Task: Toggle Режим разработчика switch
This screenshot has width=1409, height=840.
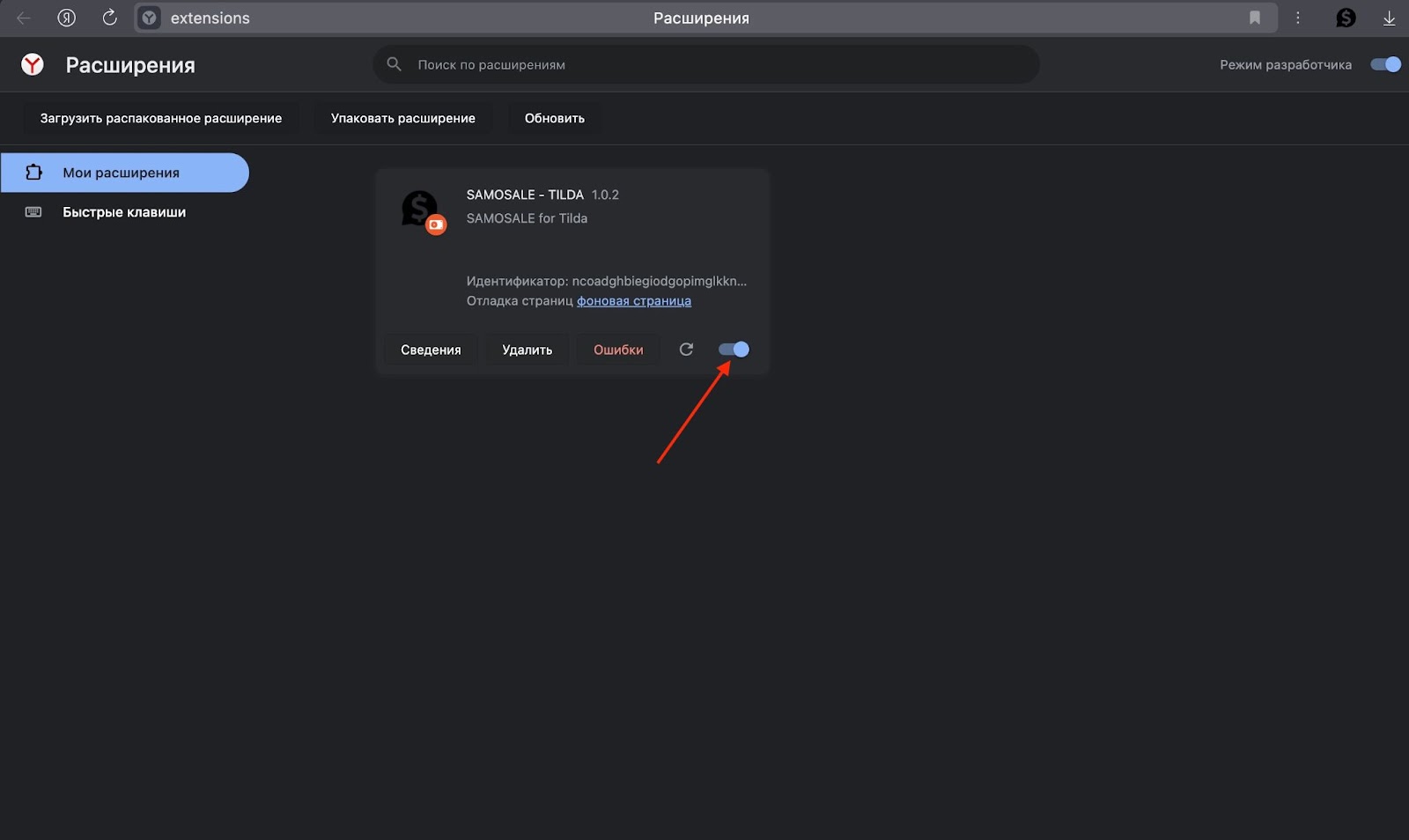Action: coord(1386,64)
